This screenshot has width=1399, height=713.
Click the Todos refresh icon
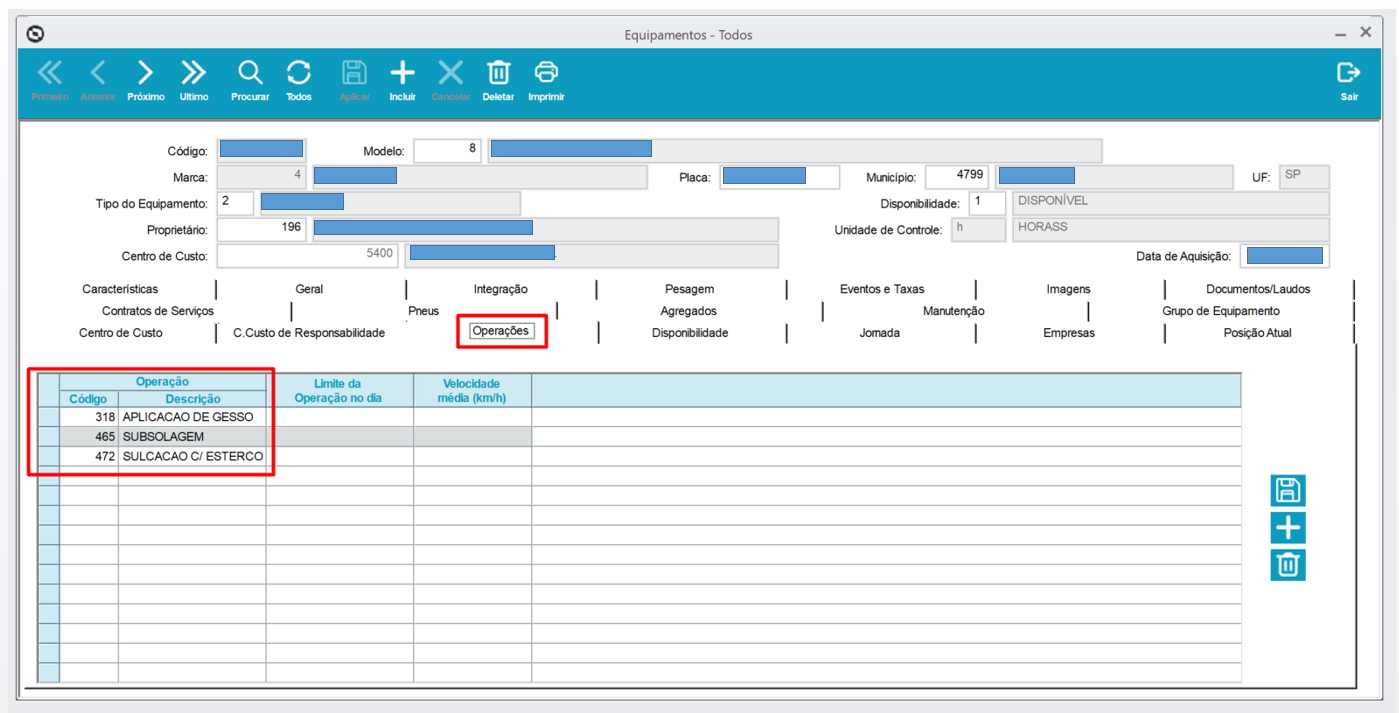299,73
